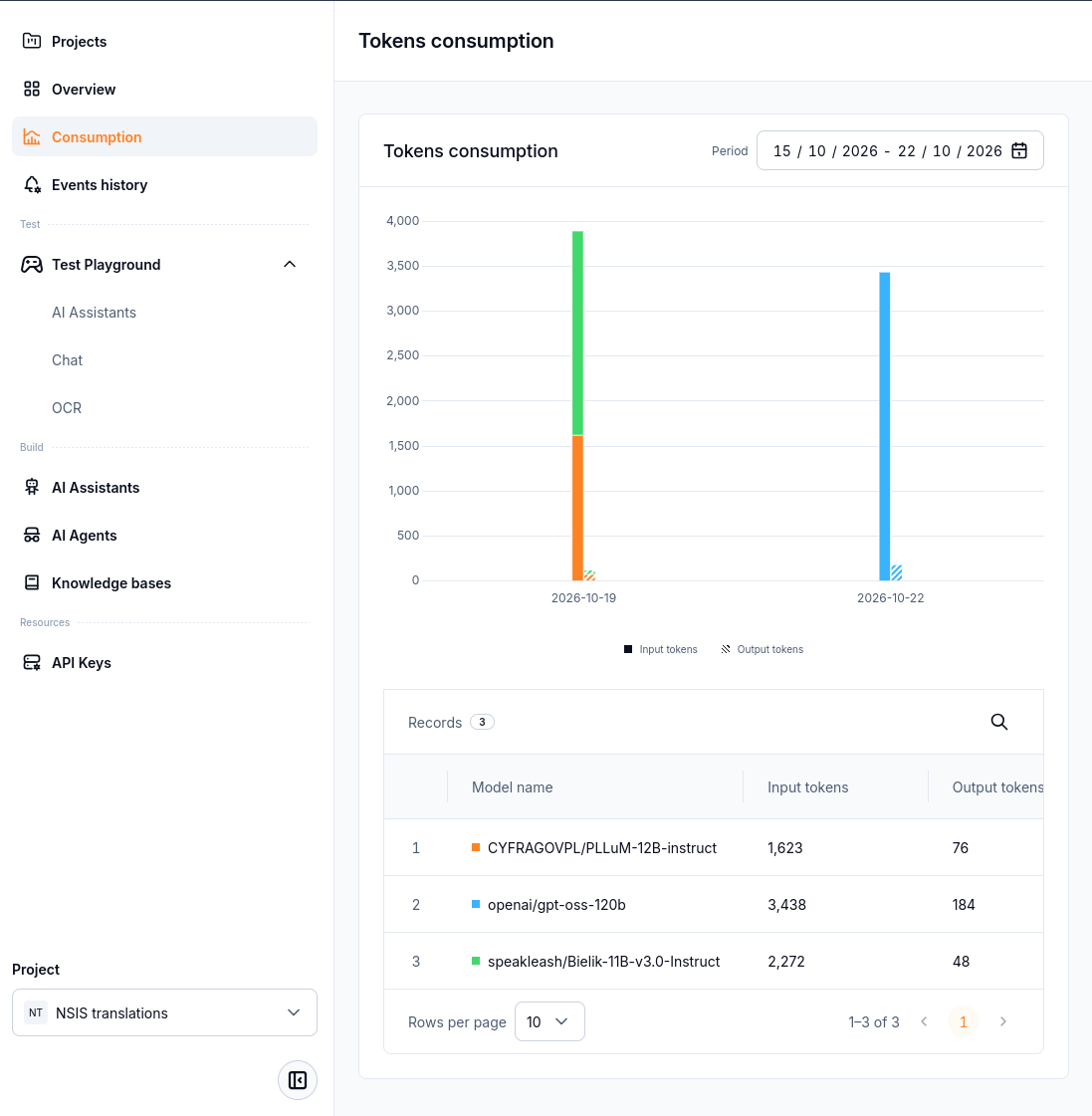This screenshot has height=1116, width=1092.
Task: Collapse sidebar with panel toggle button
Action: click(298, 1080)
